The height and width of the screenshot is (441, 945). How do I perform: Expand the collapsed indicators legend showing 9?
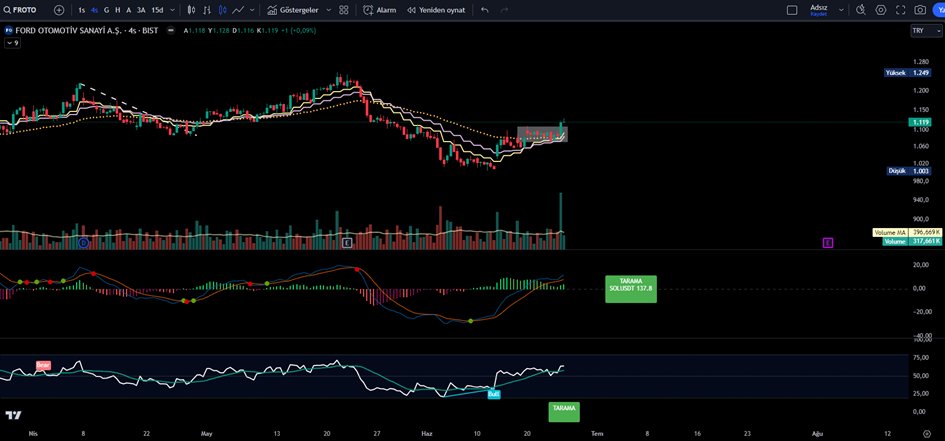(12, 43)
